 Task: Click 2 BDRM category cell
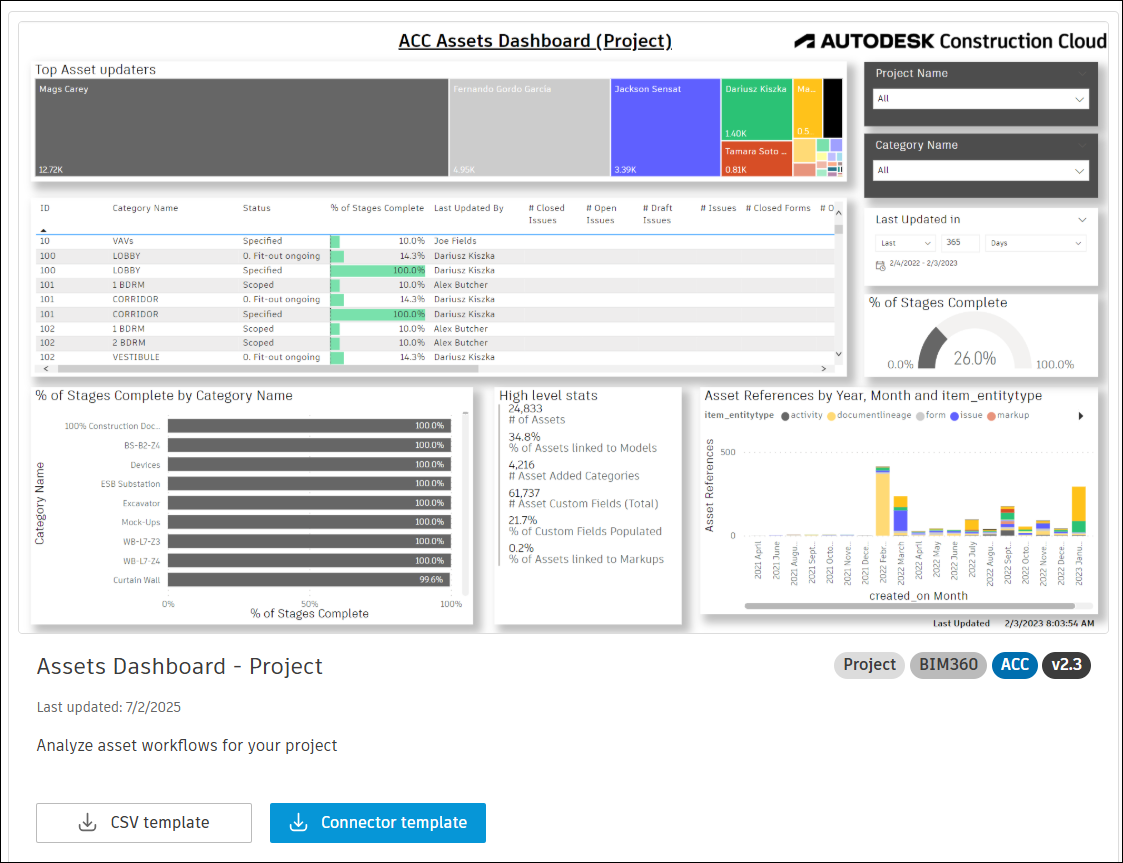[x=129, y=343]
